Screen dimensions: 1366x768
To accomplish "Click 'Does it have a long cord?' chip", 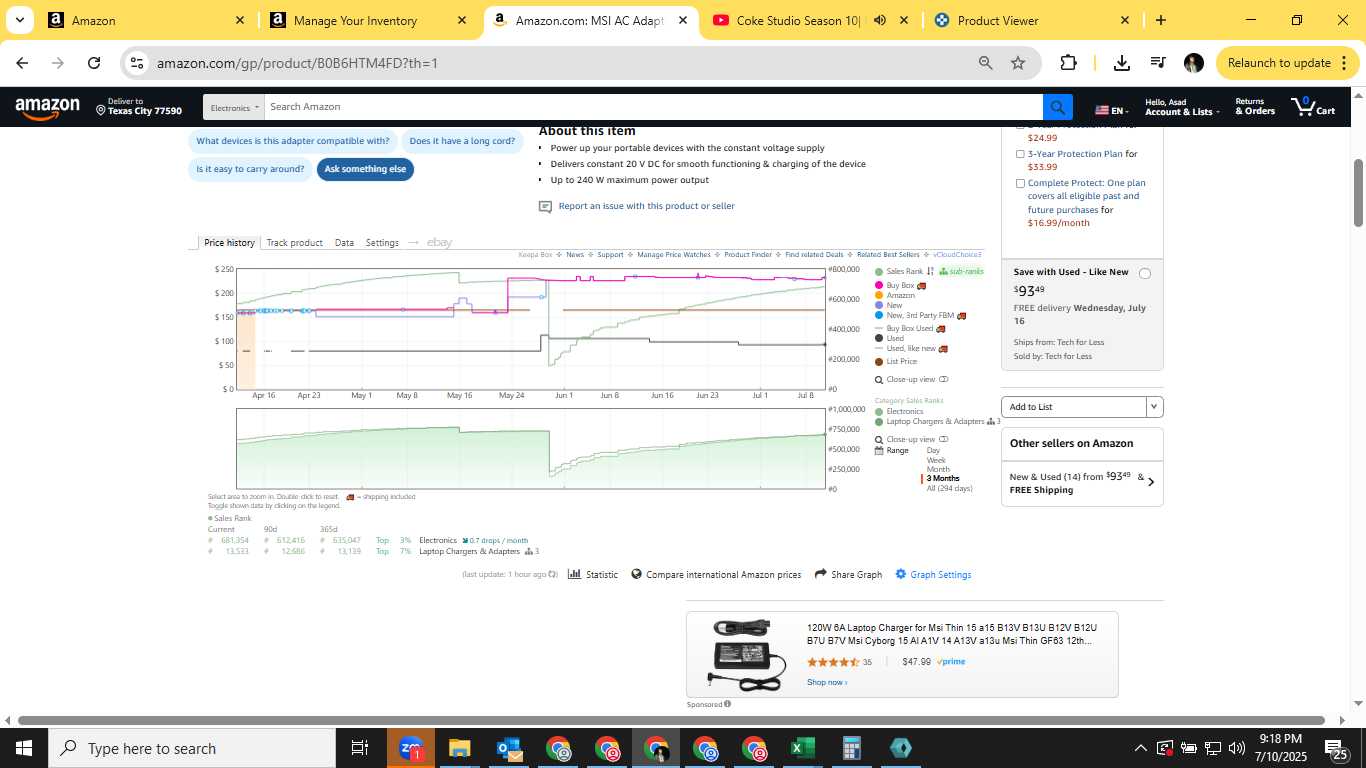I will (462, 141).
